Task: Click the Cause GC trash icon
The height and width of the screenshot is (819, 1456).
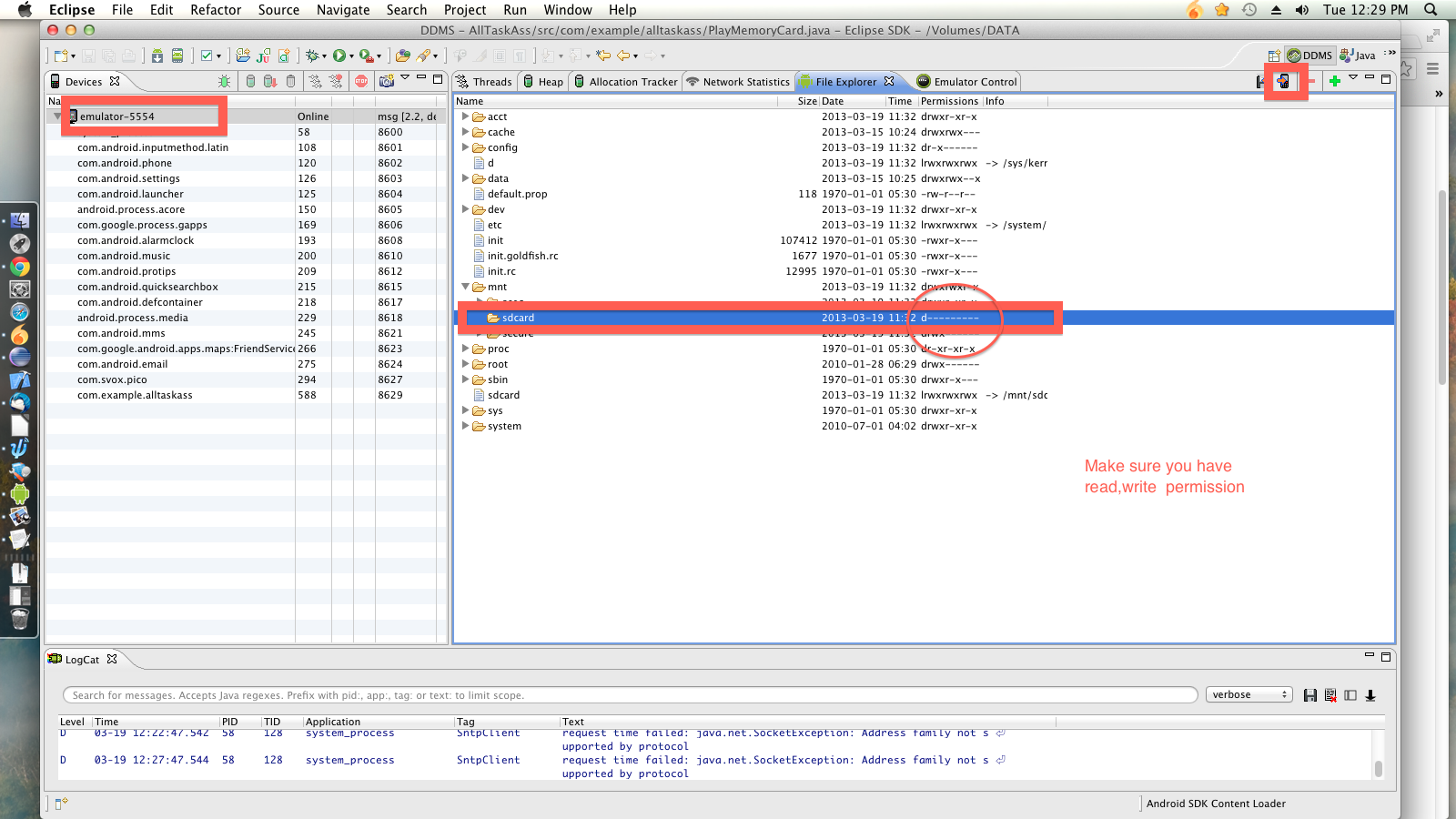Action: pyautogui.click(x=291, y=81)
